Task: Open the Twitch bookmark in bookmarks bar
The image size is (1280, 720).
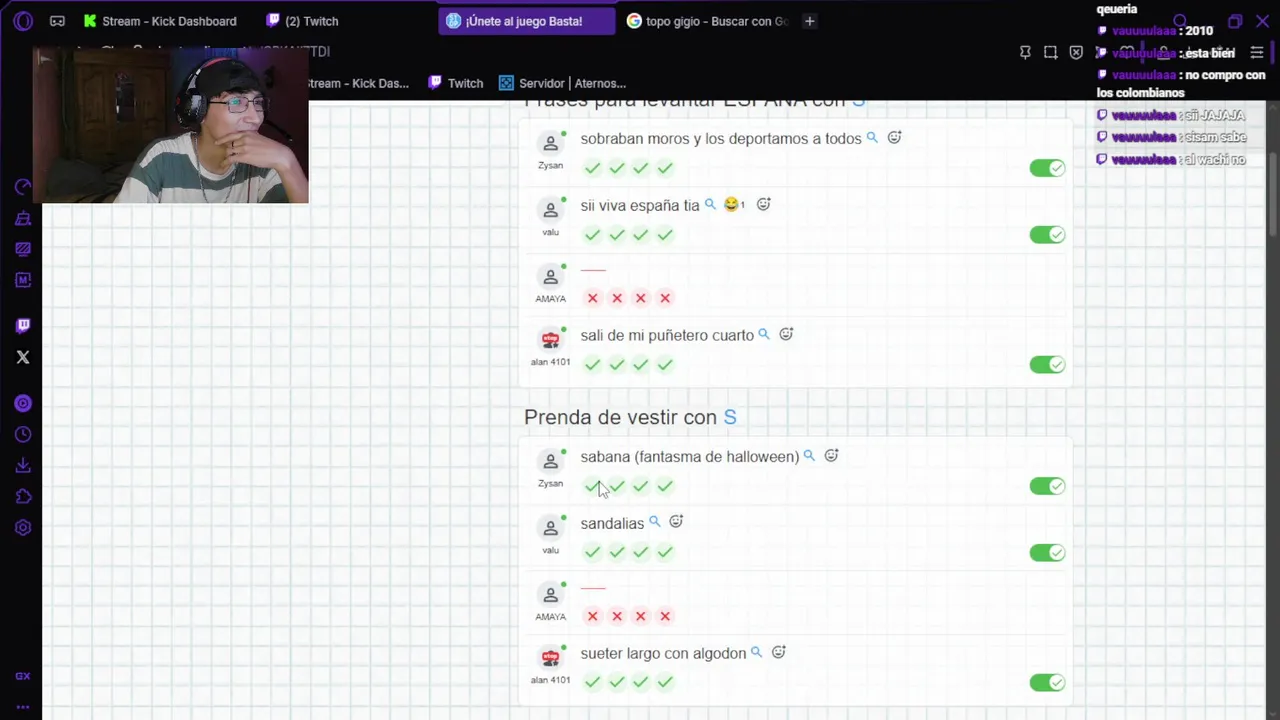Action: tap(455, 83)
